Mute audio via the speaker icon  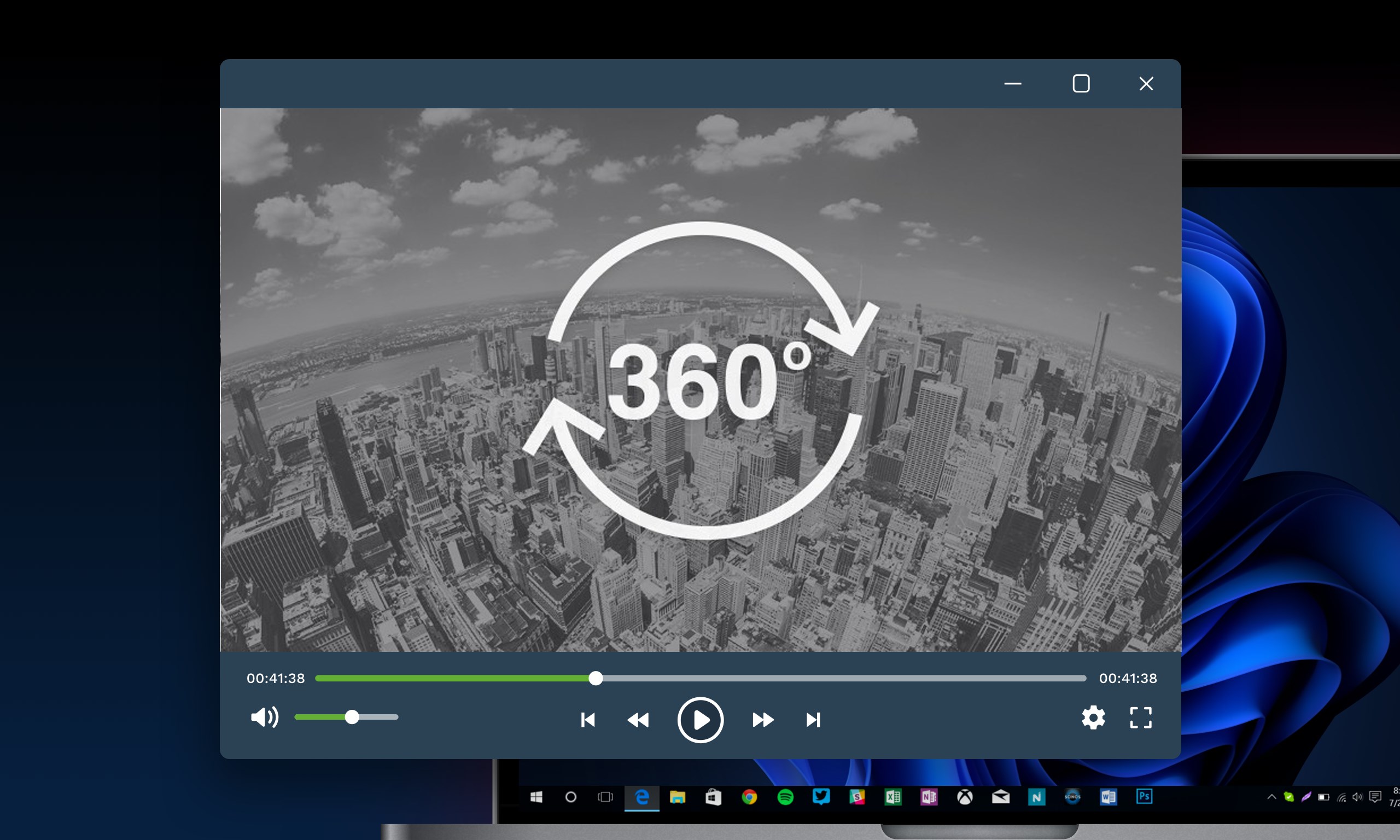(x=264, y=717)
